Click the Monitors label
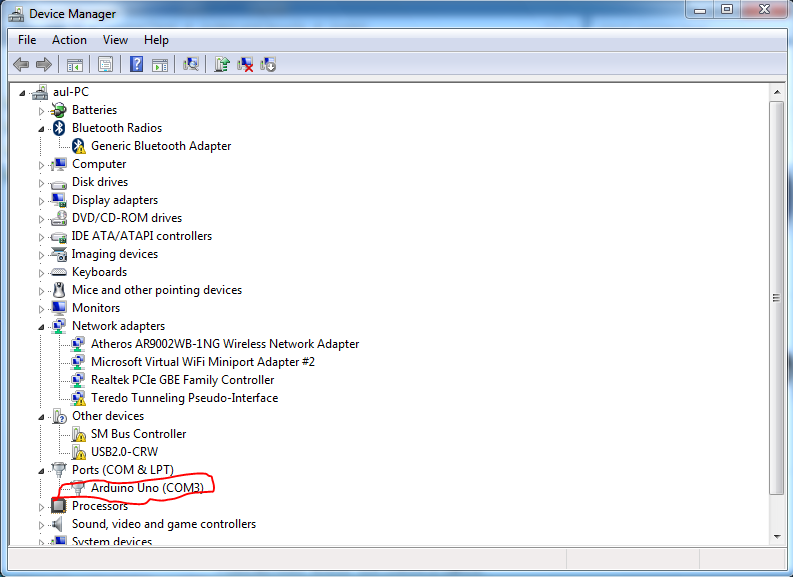793x577 pixels. pyautogui.click(x=96, y=308)
